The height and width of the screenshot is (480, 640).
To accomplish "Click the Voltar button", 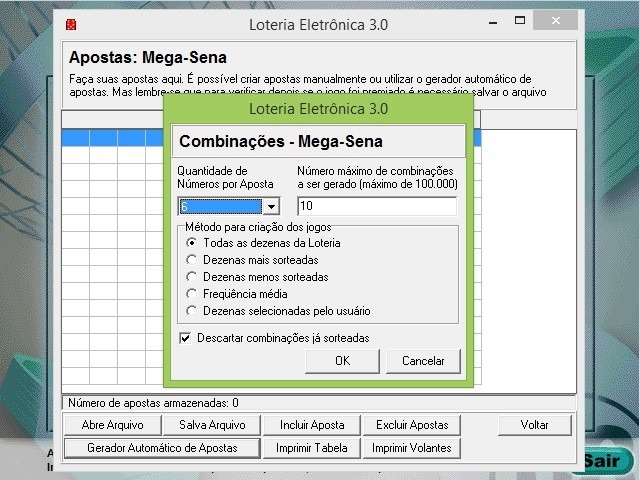I will click(x=534, y=425).
